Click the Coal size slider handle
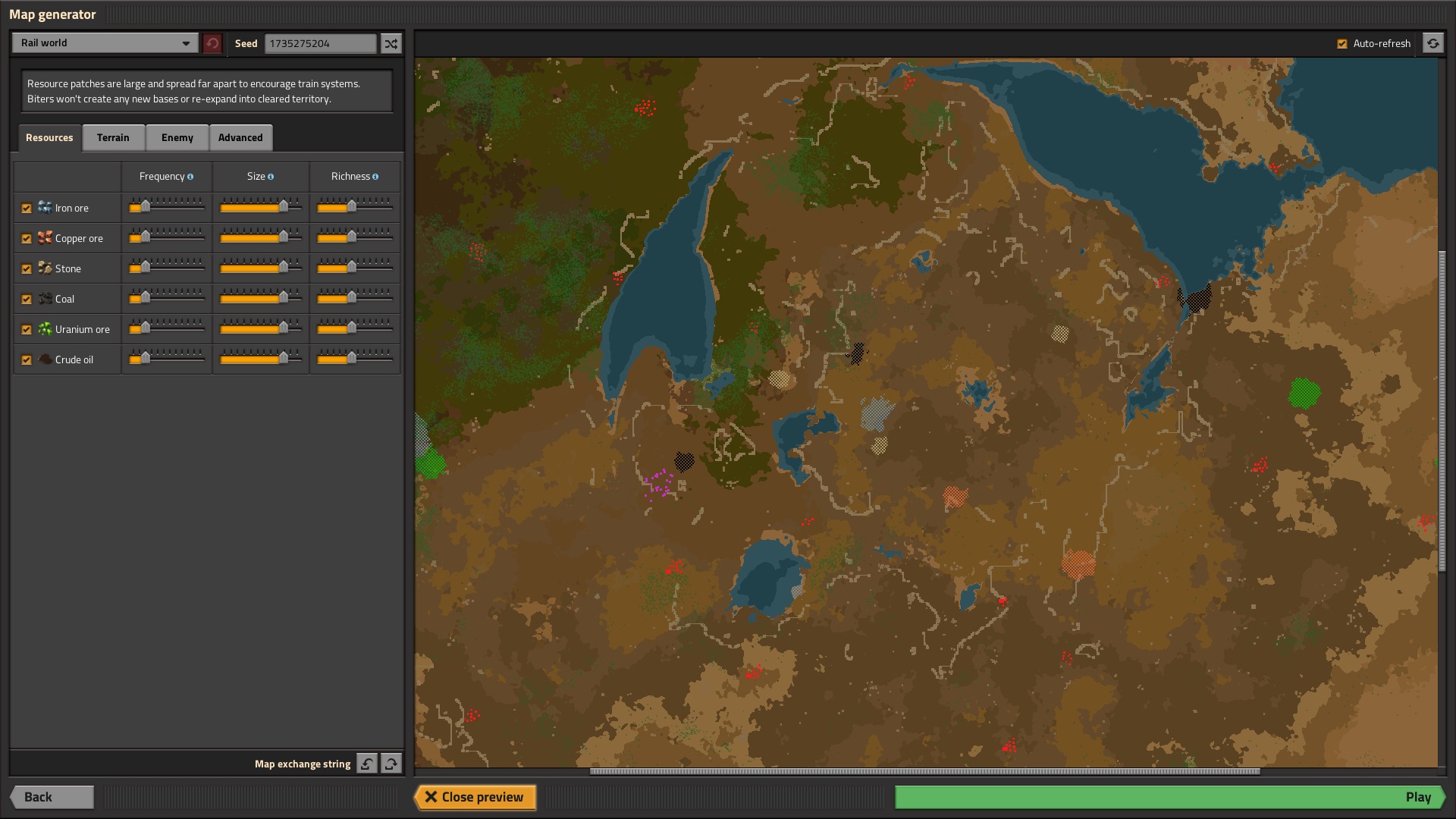This screenshot has width=1456, height=819. click(284, 297)
